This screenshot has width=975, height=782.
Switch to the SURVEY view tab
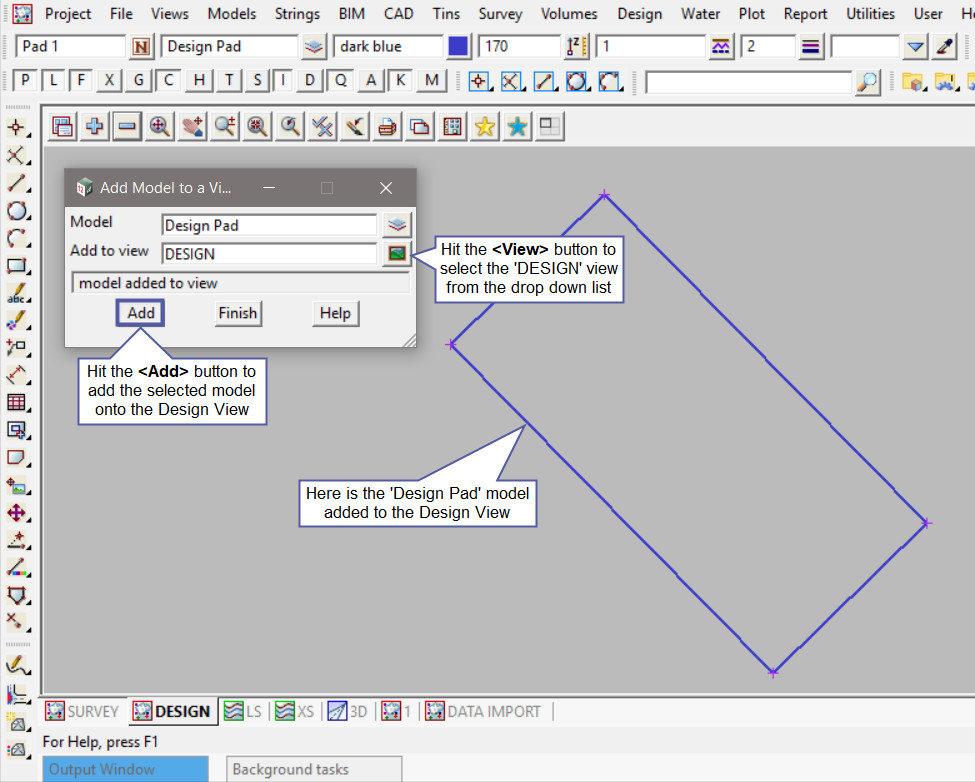[x=83, y=711]
